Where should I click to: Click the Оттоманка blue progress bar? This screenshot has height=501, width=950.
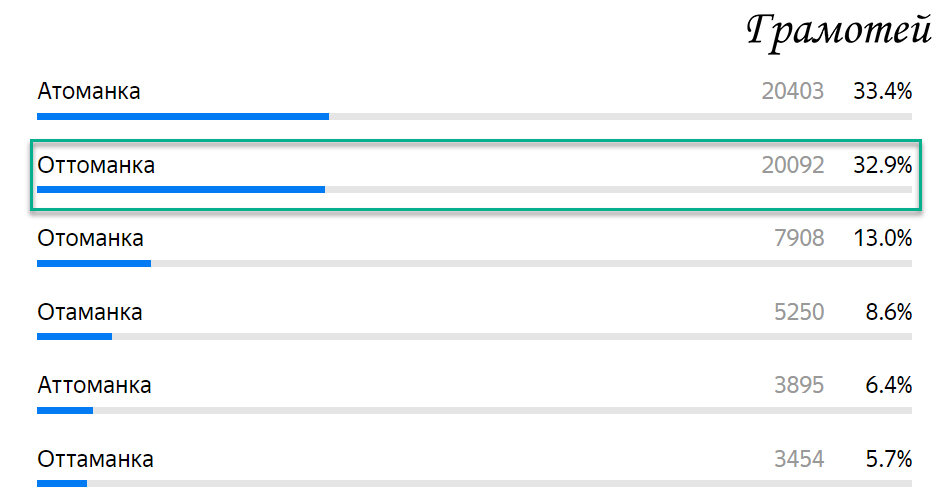click(181, 190)
